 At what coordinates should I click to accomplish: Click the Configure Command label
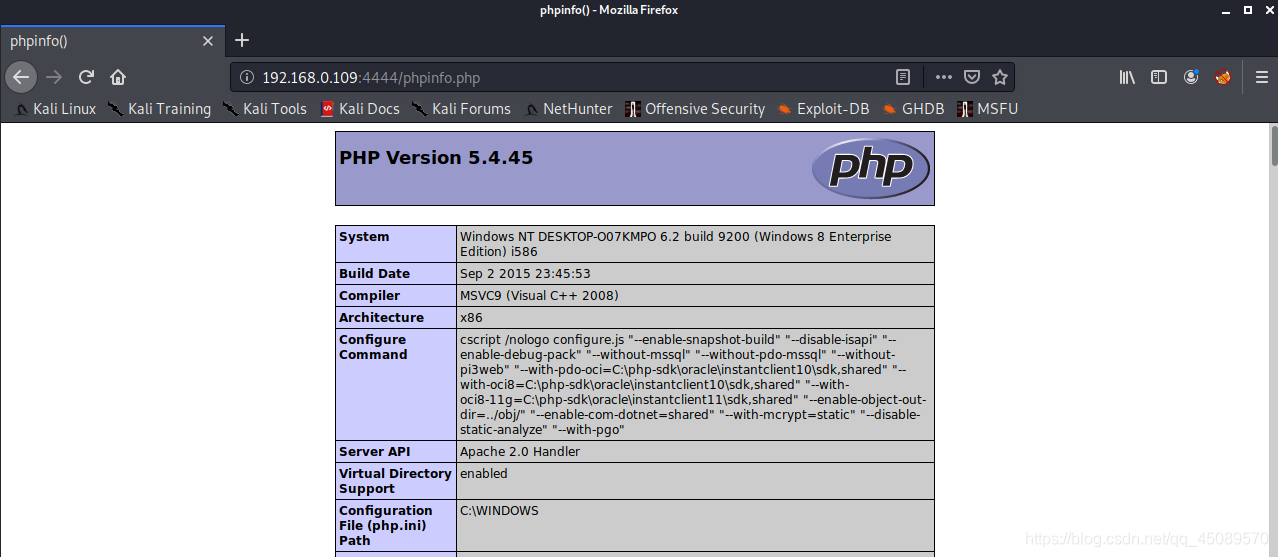click(x=373, y=347)
